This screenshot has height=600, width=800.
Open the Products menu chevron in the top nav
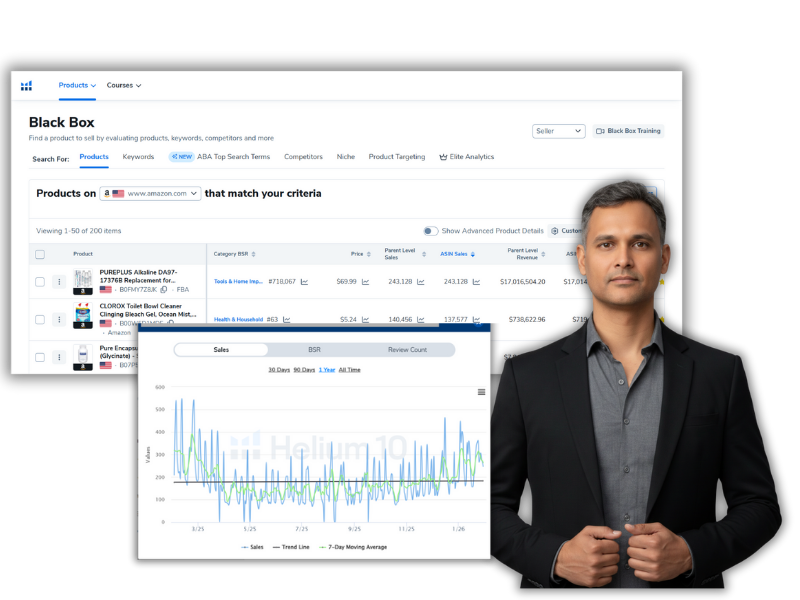coord(95,85)
